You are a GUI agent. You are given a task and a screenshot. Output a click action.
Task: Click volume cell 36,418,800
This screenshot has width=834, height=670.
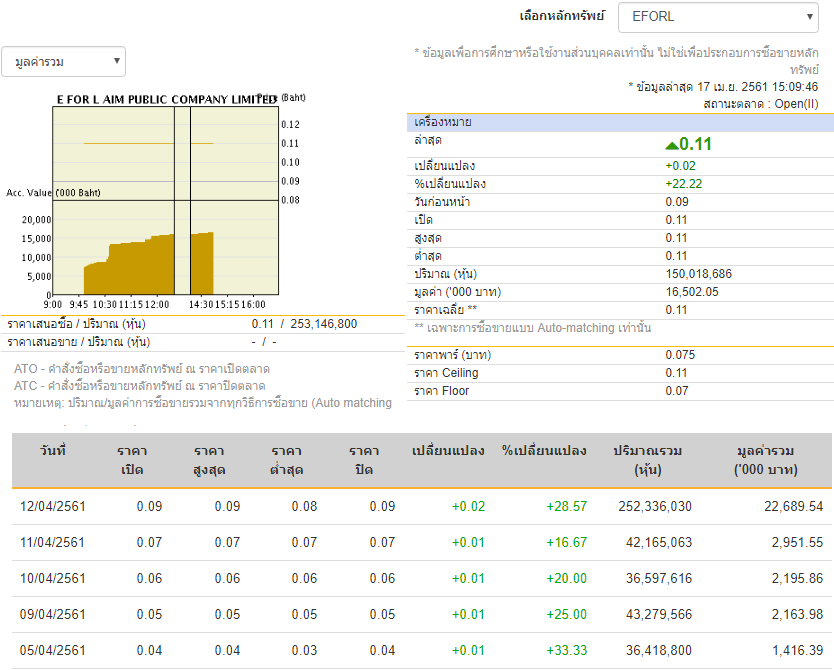[659, 651]
